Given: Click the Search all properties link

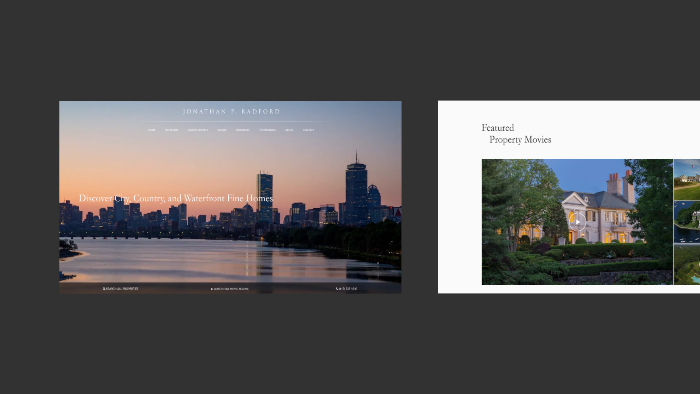Looking at the screenshot, I should 121,289.
